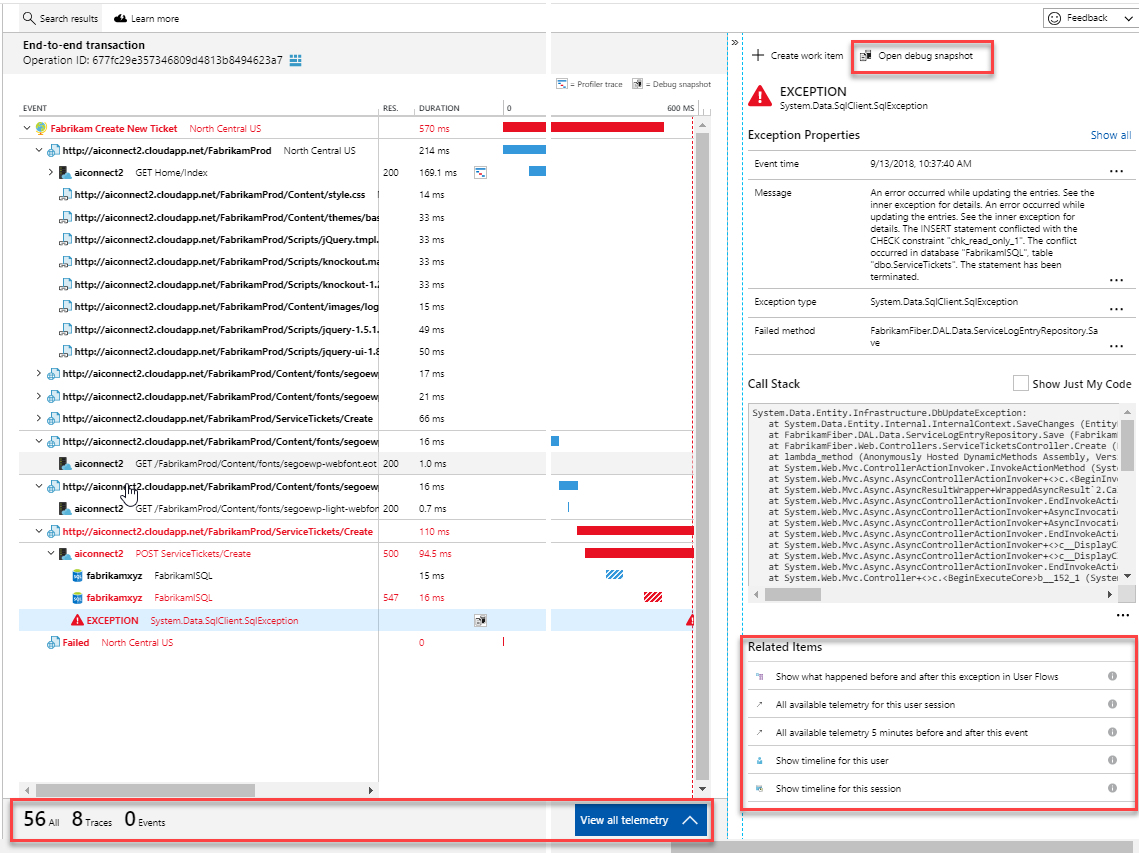Screen dimensions: 1139x853
Task: Click the profiler trace icon on GET Home/Index row
Action: click(x=480, y=173)
